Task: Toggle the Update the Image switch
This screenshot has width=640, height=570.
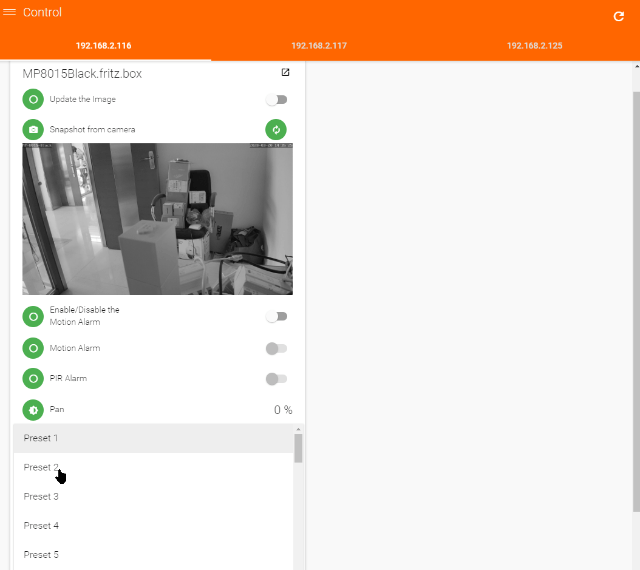Action: pyautogui.click(x=276, y=99)
